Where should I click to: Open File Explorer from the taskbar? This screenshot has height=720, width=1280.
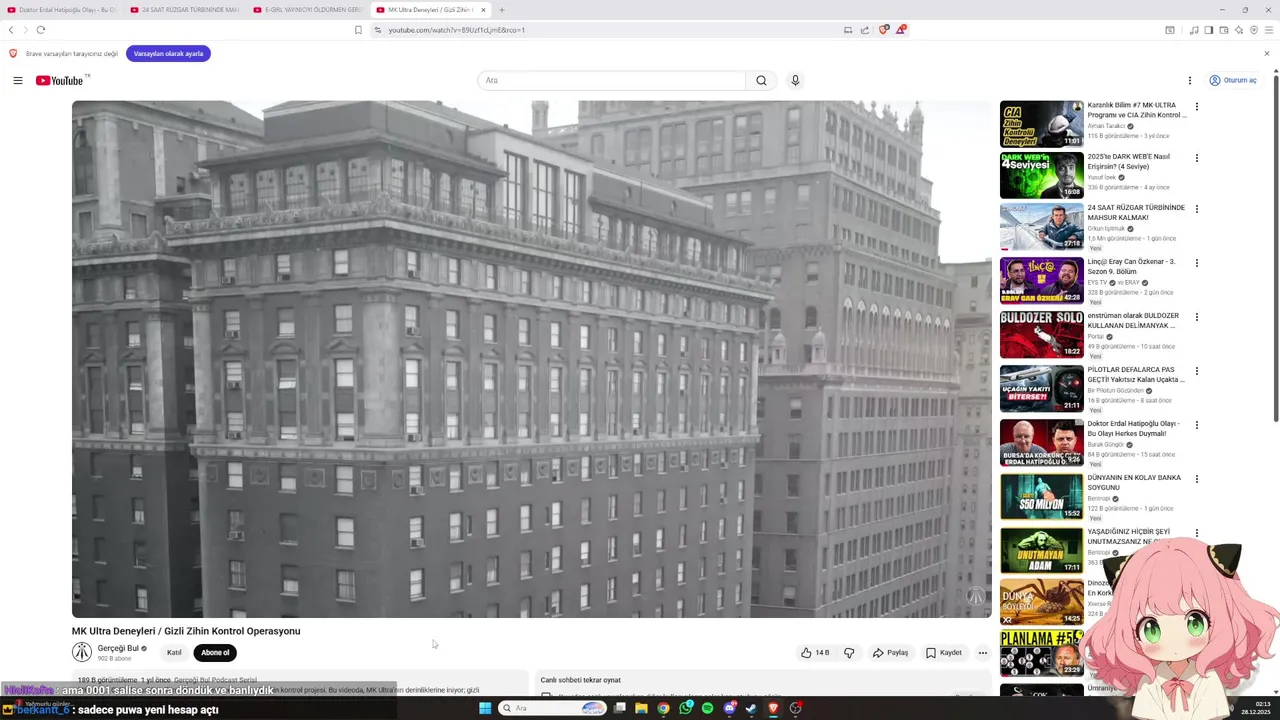641,708
